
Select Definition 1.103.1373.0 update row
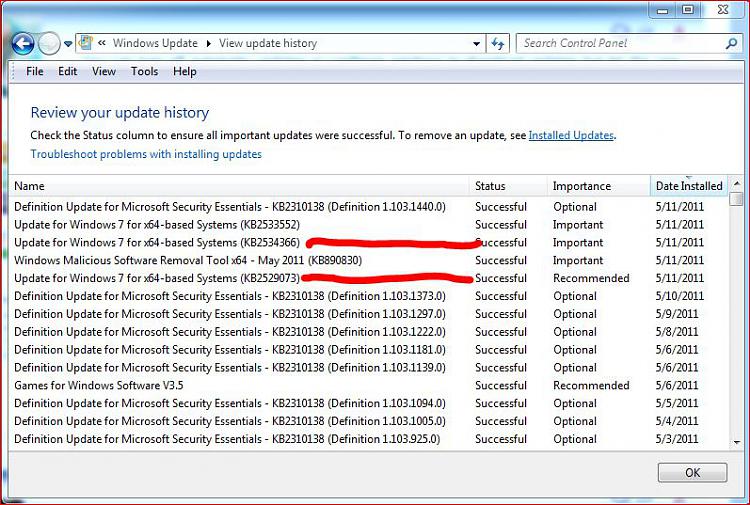tap(368, 296)
